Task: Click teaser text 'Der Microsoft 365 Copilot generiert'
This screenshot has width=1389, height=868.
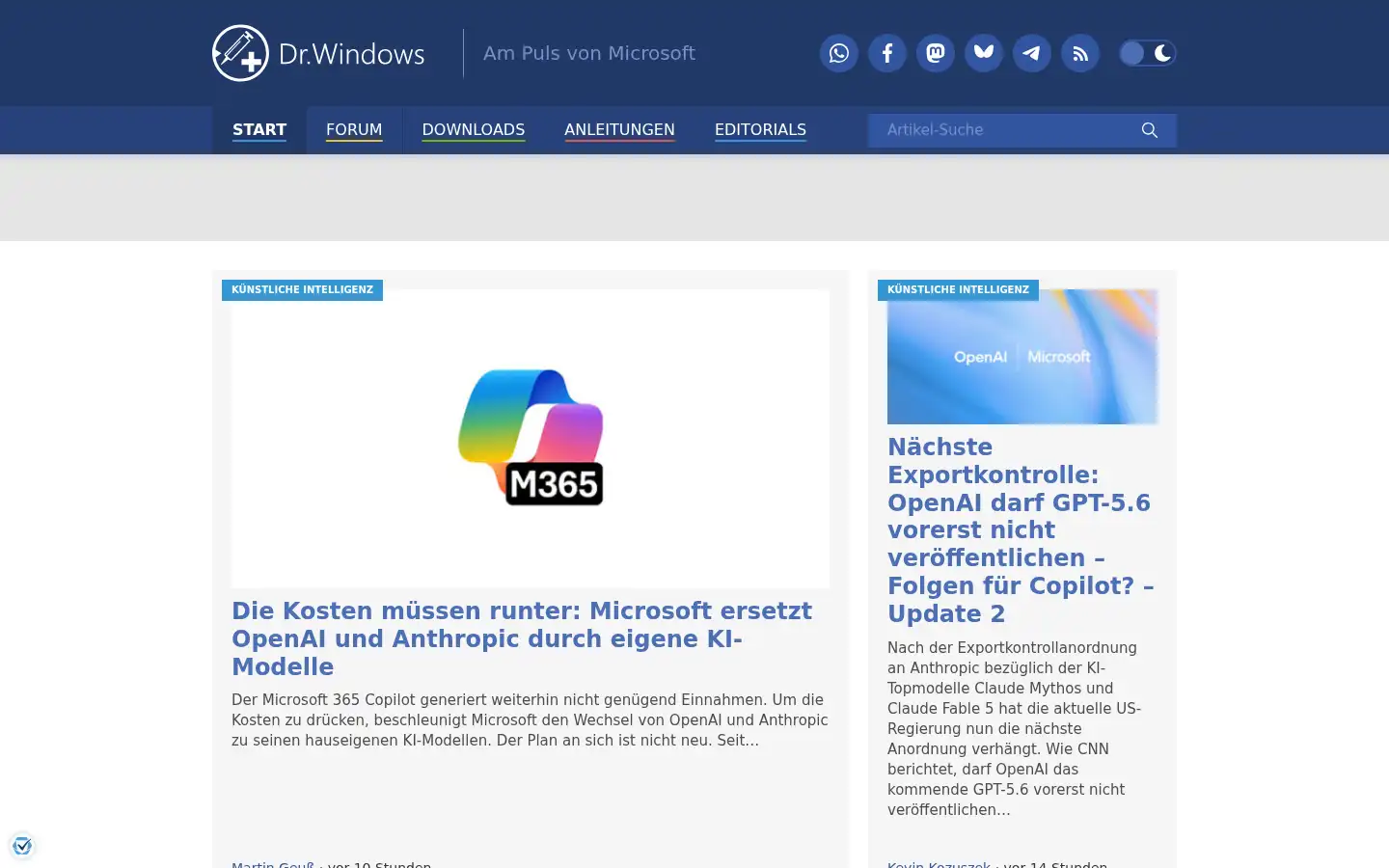Action: click(x=530, y=719)
